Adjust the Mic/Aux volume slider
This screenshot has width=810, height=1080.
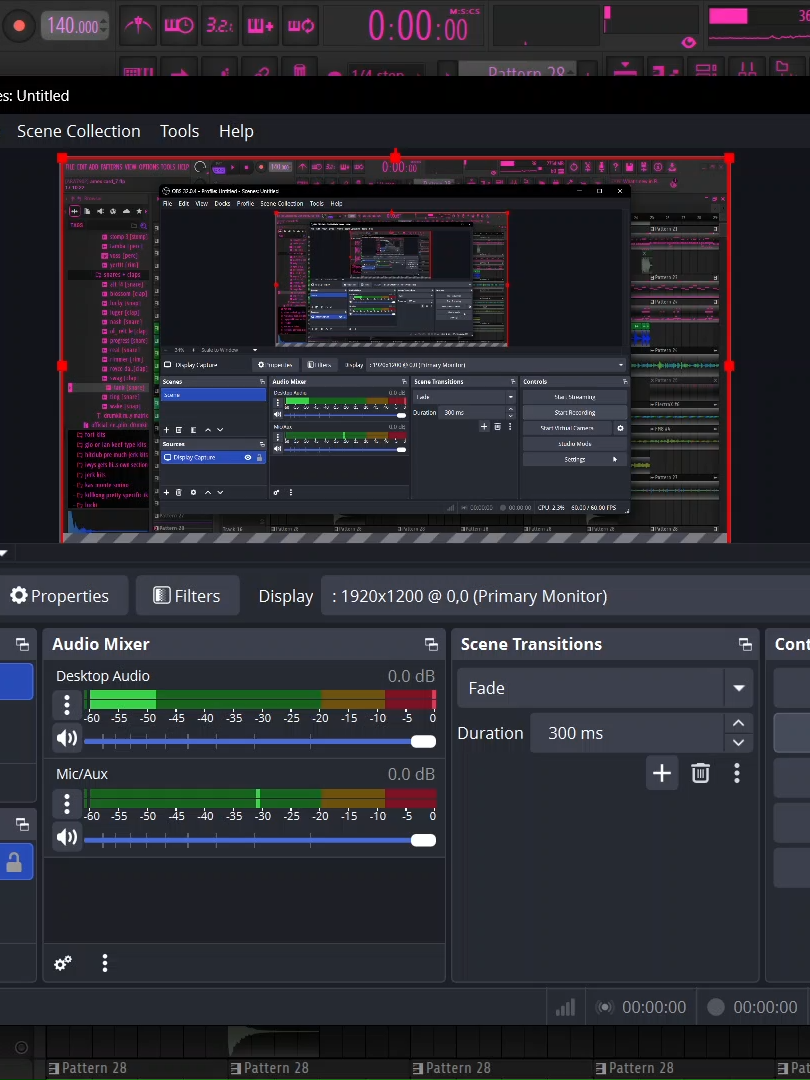click(x=260, y=840)
